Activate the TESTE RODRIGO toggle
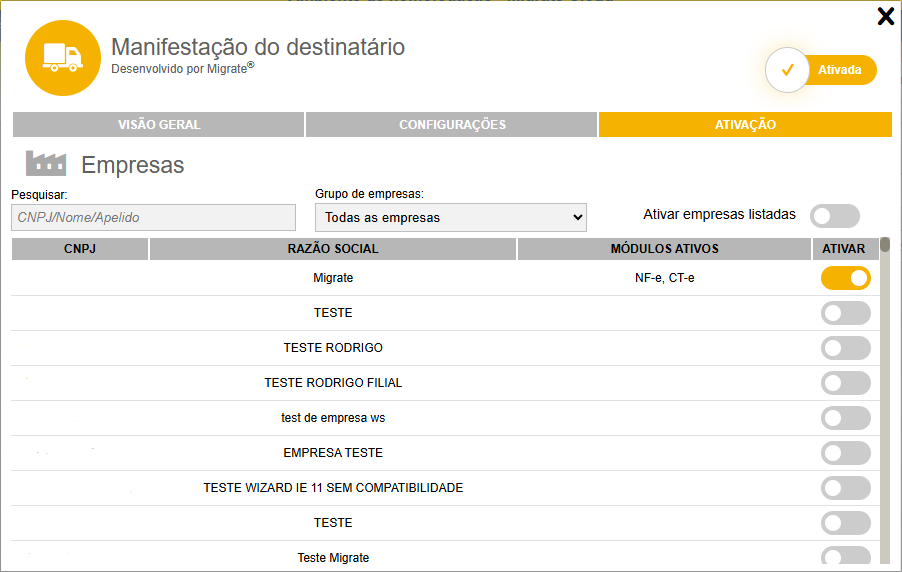Image resolution: width=902 pixels, height=572 pixels. (x=845, y=348)
